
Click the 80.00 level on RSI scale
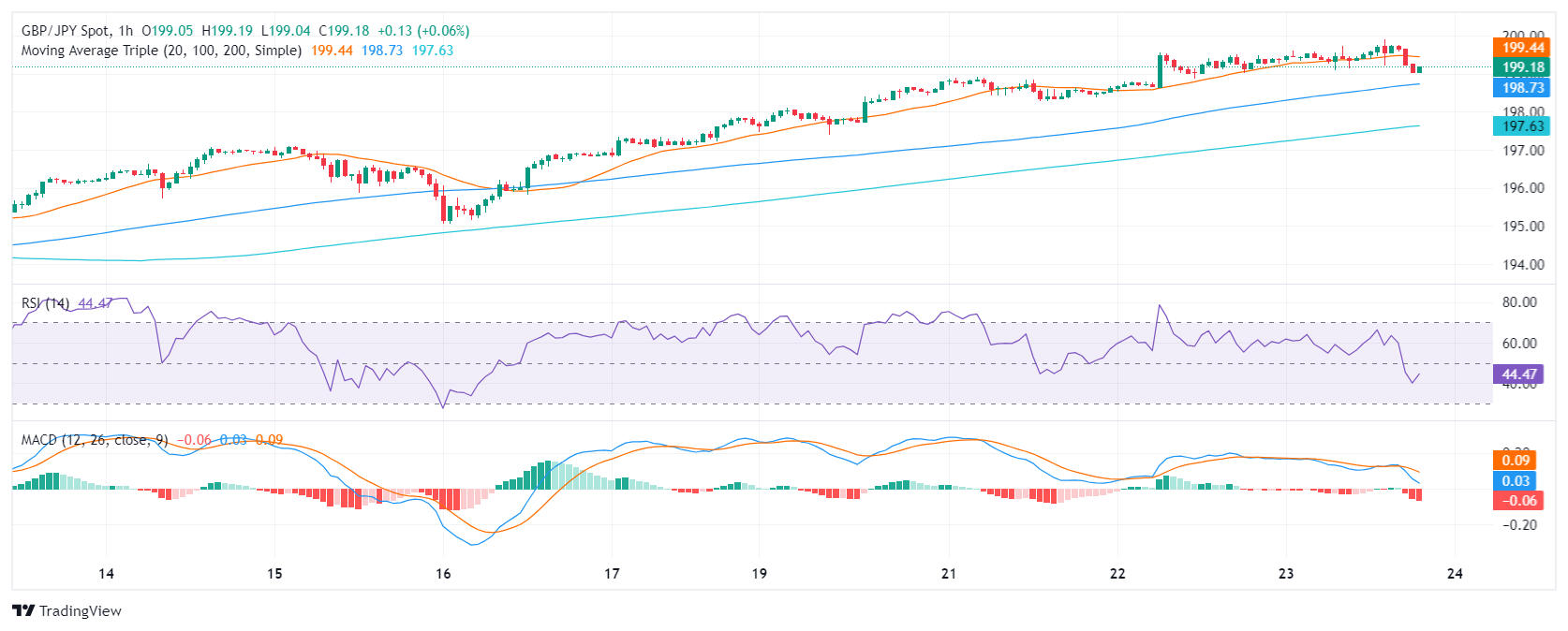(x=1518, y=302)
